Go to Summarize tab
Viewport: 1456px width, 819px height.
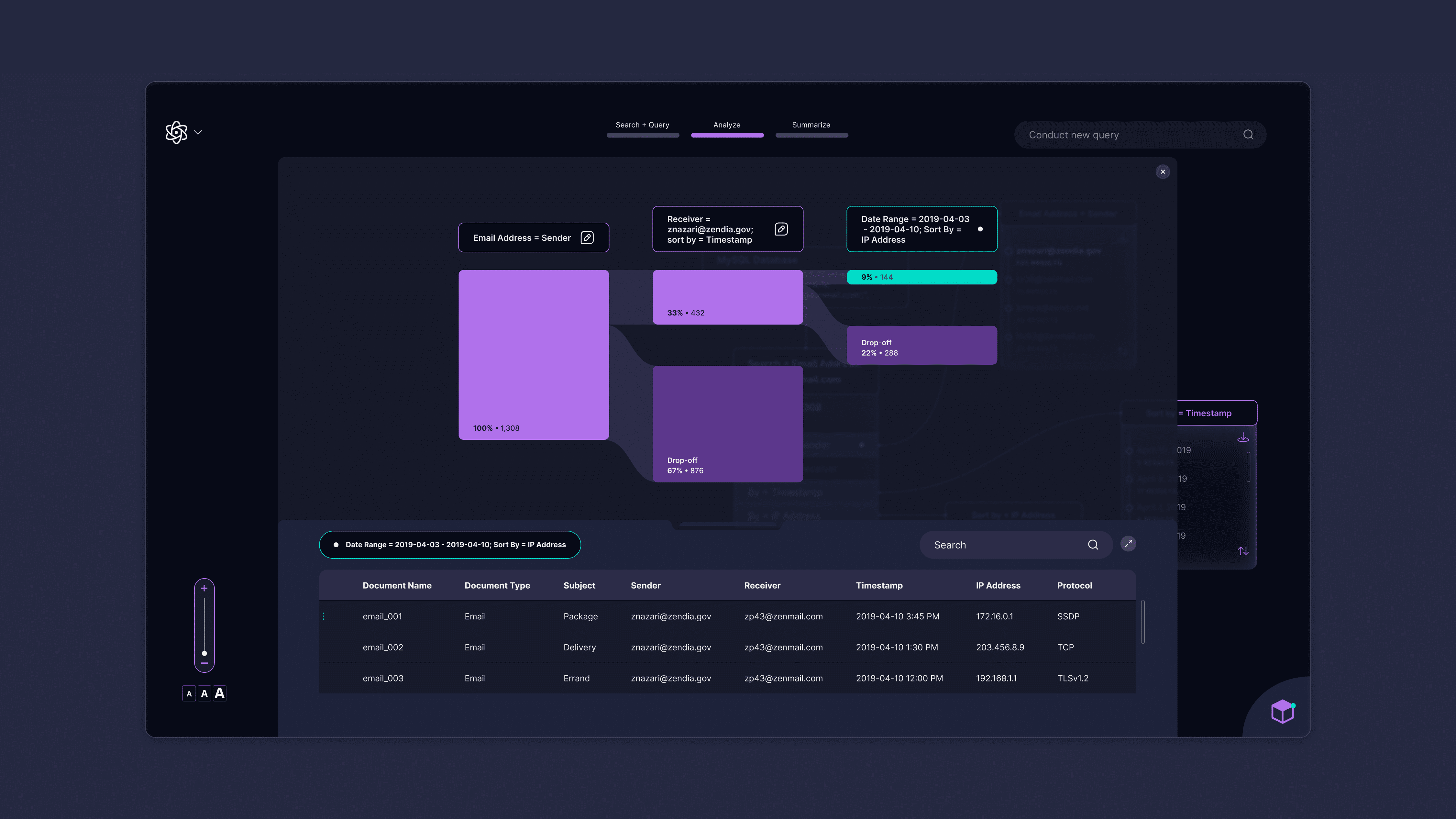pos(811,128)
